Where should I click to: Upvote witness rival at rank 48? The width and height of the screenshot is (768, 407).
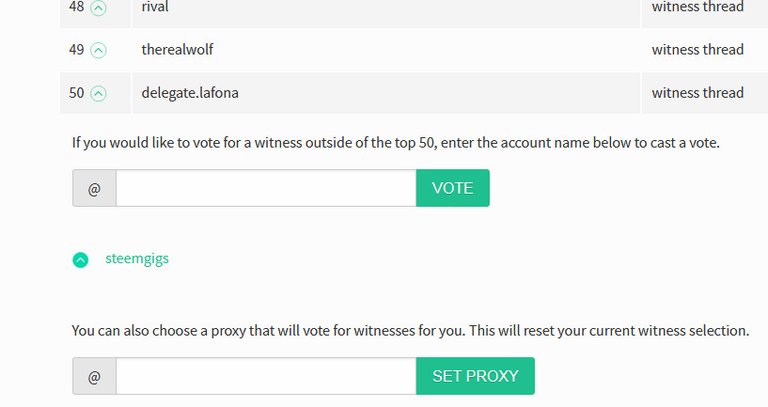(98, 7)
